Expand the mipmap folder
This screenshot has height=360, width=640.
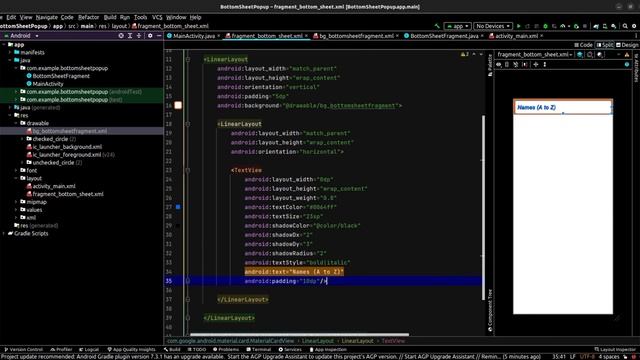coord(16,202)
